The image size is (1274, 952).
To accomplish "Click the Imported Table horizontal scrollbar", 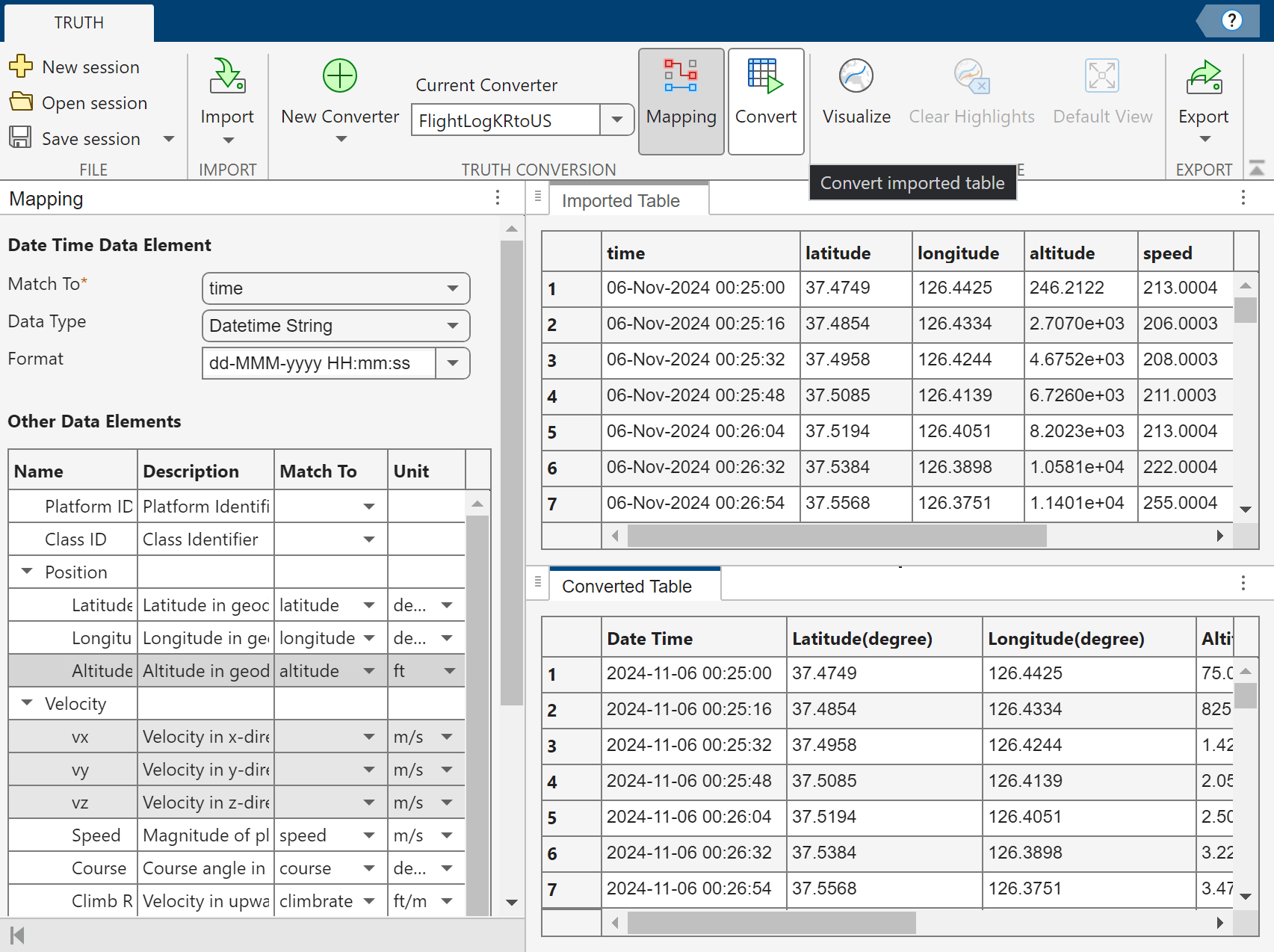I will pos(836,536).
